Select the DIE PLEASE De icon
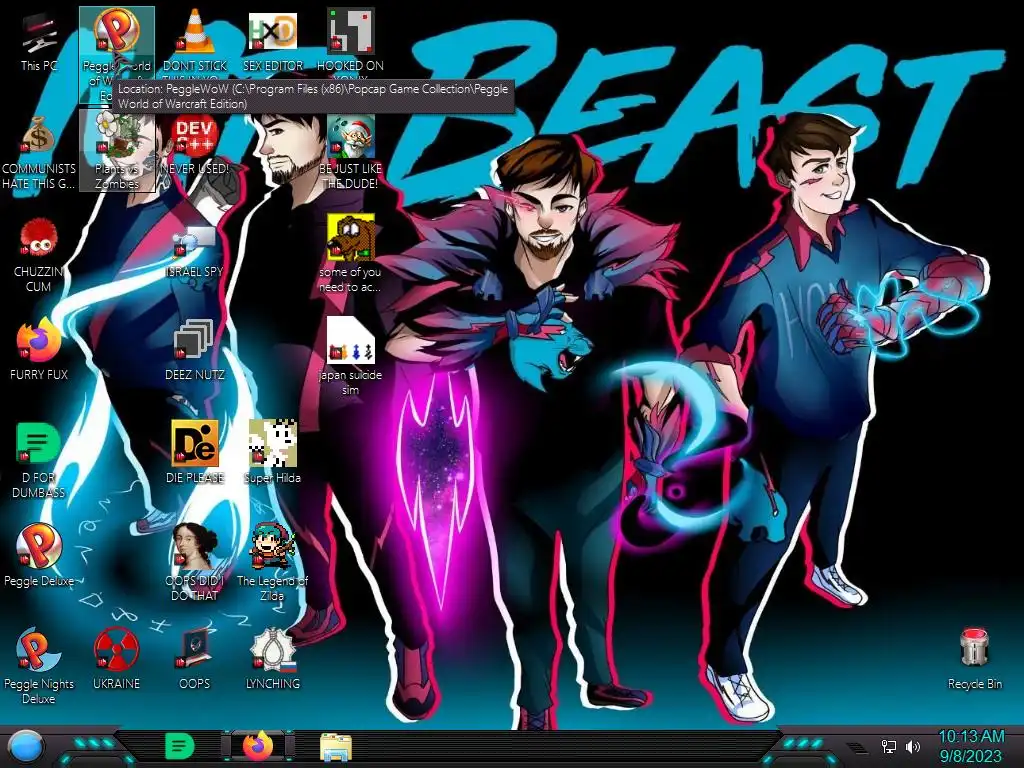The height and width of the screenshot is (768, 1024). coord(195,443)
